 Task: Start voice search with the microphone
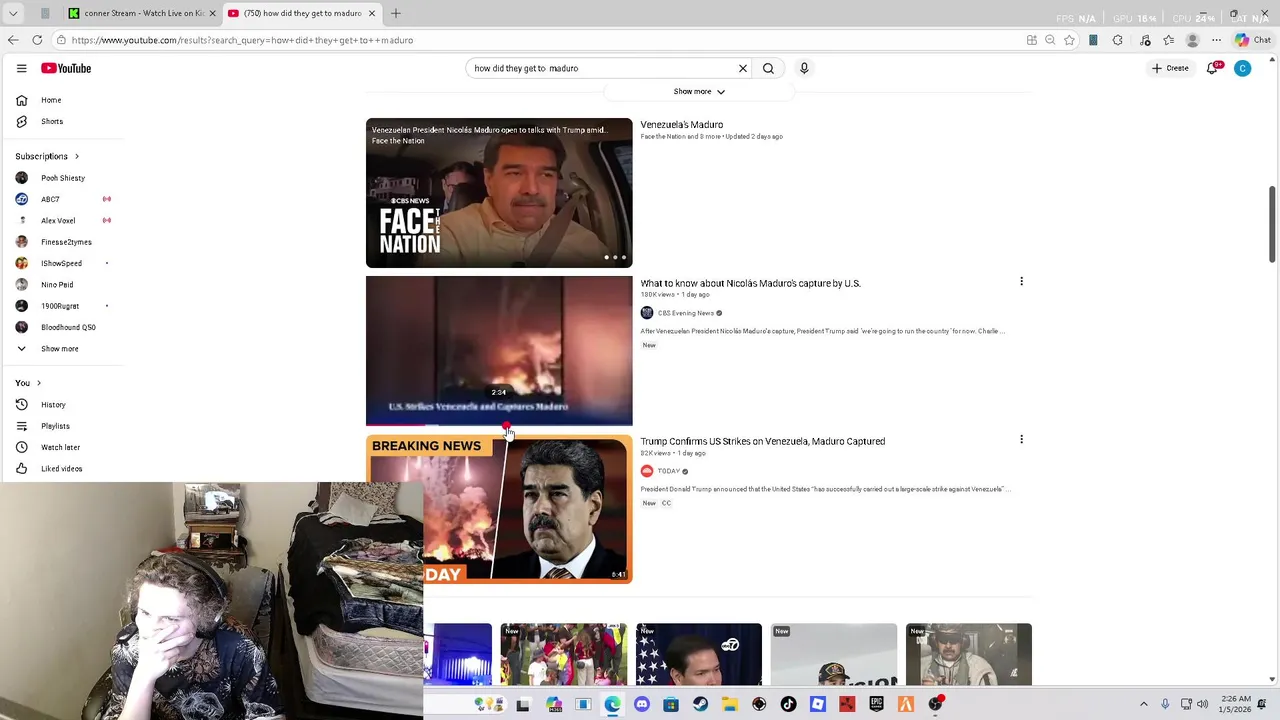804,68
